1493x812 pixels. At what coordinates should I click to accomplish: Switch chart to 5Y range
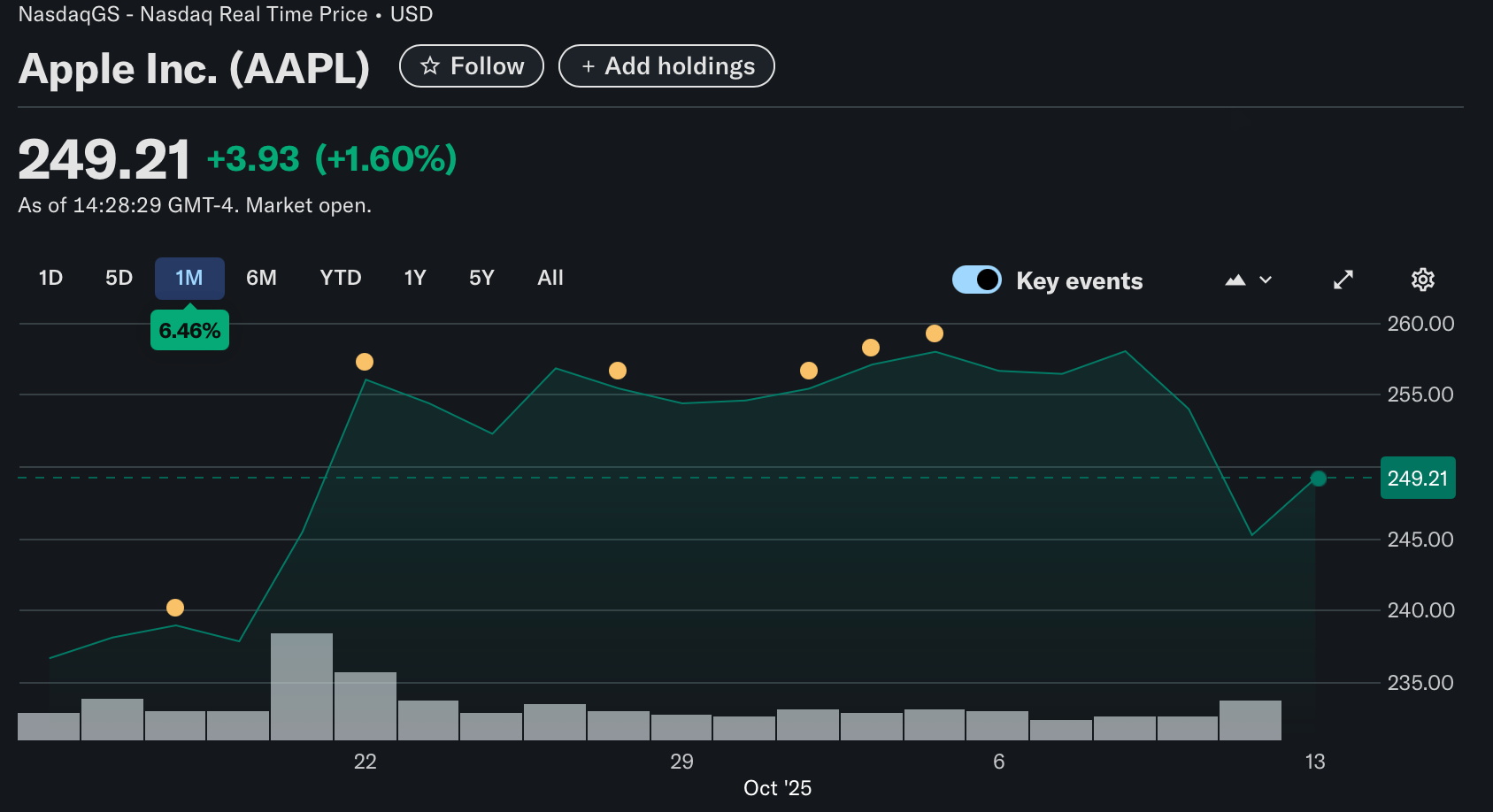click(x=481, y=278)
